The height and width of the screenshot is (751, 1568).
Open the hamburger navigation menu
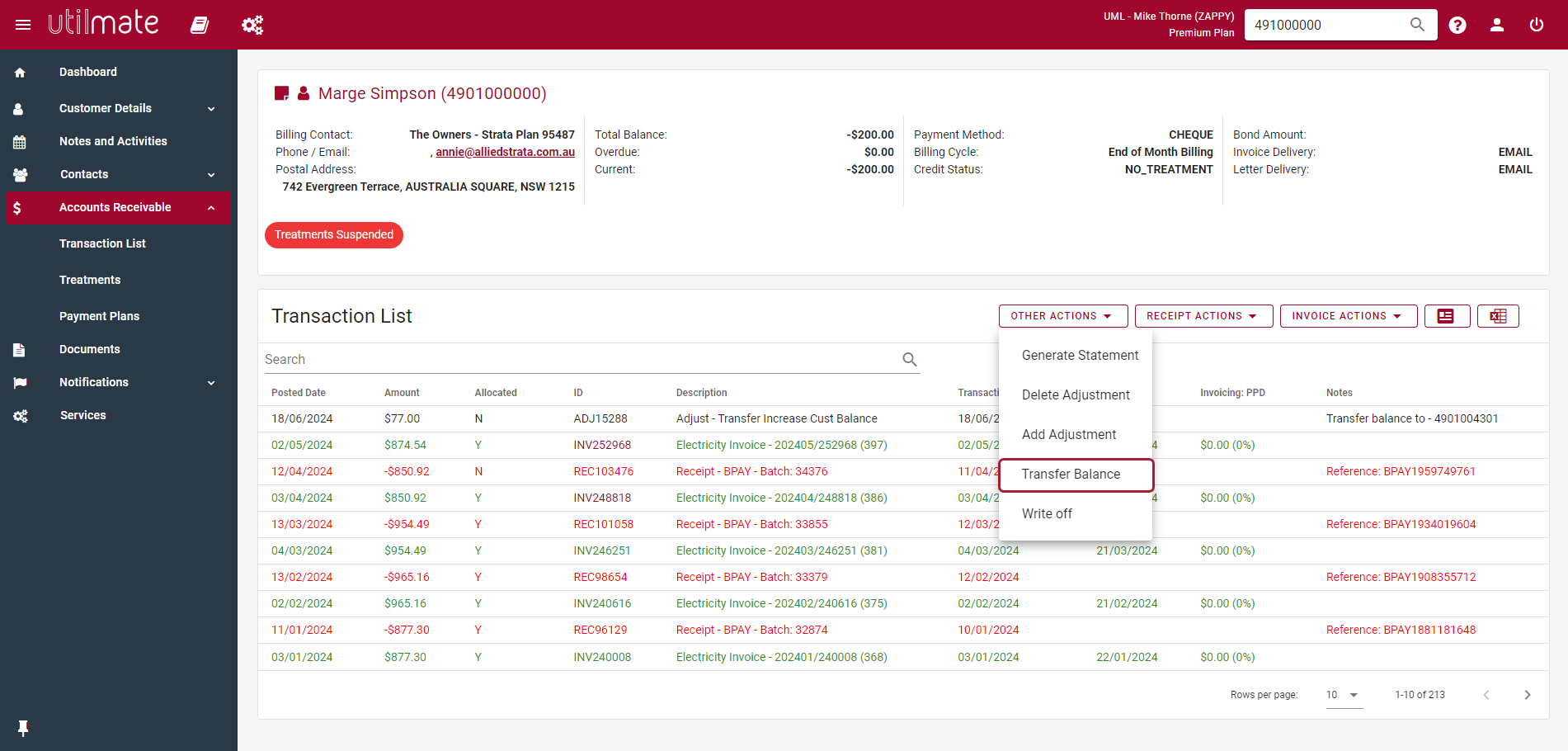[23, 25]
